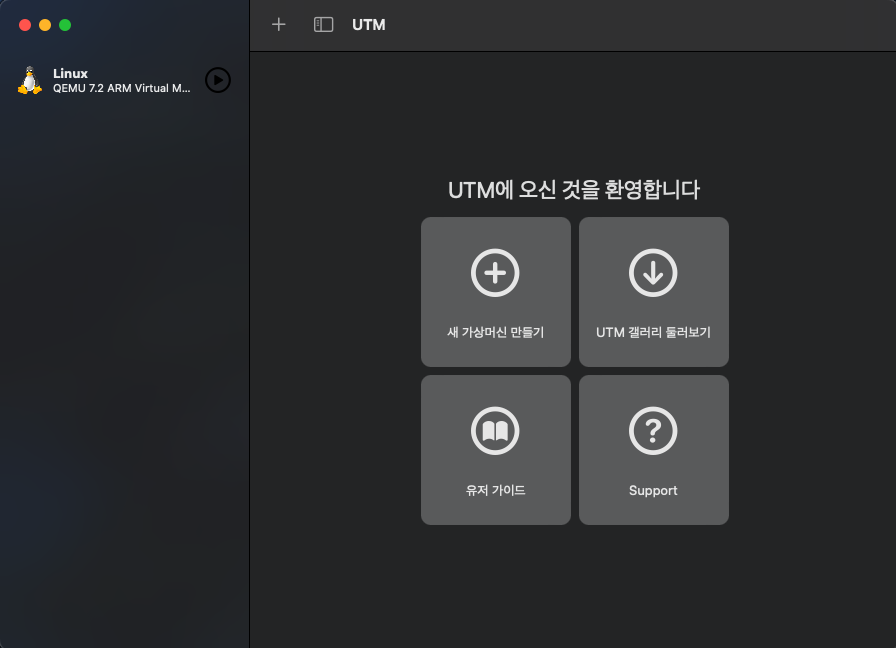Maximize the UTM window with green button
Image resolution: width=896 pixels, height=648 pixels.
point(65,25)
